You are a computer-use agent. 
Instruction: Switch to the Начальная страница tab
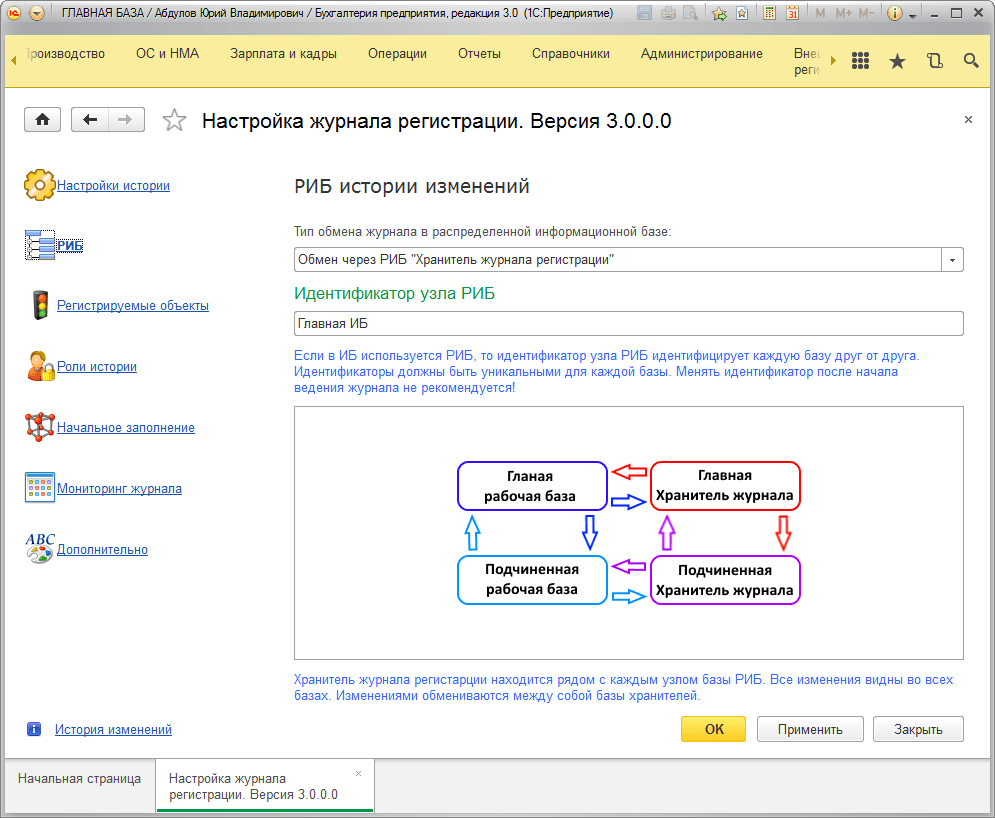tap(79, 779)
